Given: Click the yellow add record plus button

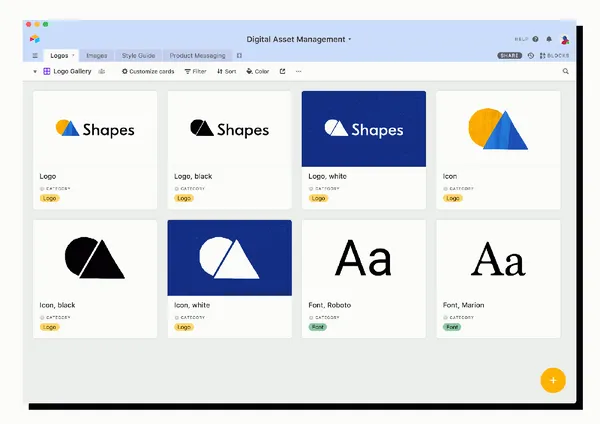Looking at the screenshot, I should click(553, 380).
